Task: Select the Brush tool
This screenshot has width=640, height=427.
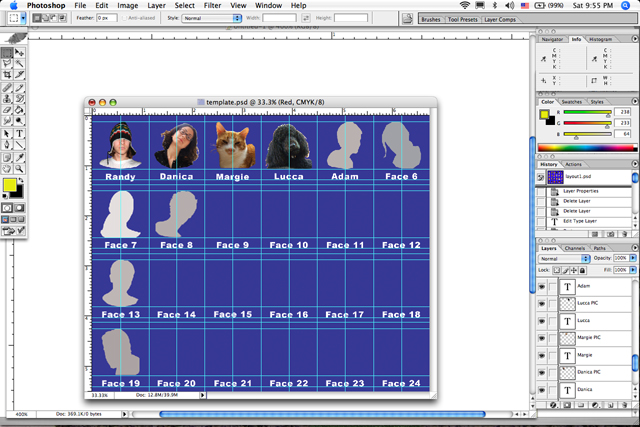Action: click(x=19, y=88)
